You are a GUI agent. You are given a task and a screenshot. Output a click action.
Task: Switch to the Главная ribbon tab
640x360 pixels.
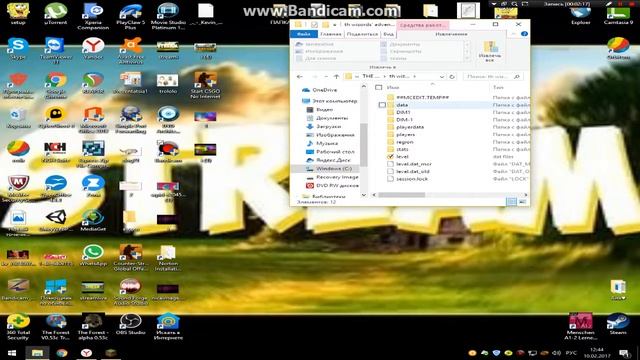(x=331, y=34)
